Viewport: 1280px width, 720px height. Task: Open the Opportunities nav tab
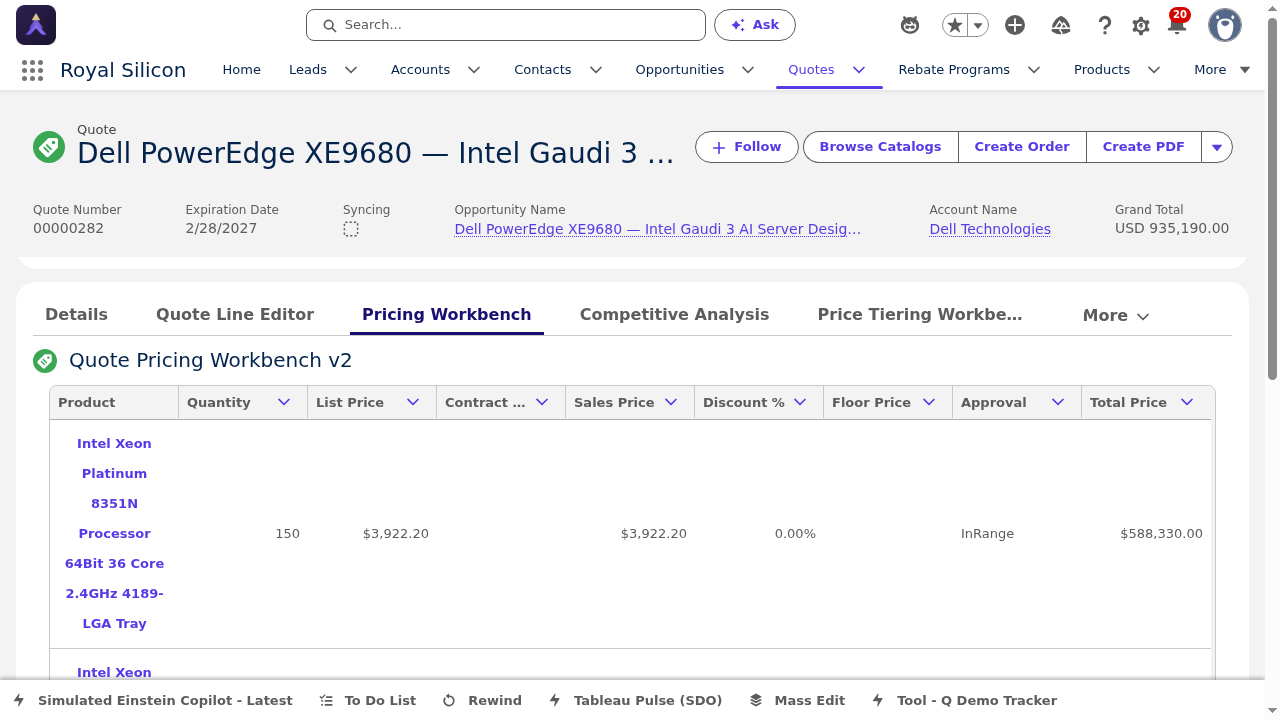click(x=680, y=70)
